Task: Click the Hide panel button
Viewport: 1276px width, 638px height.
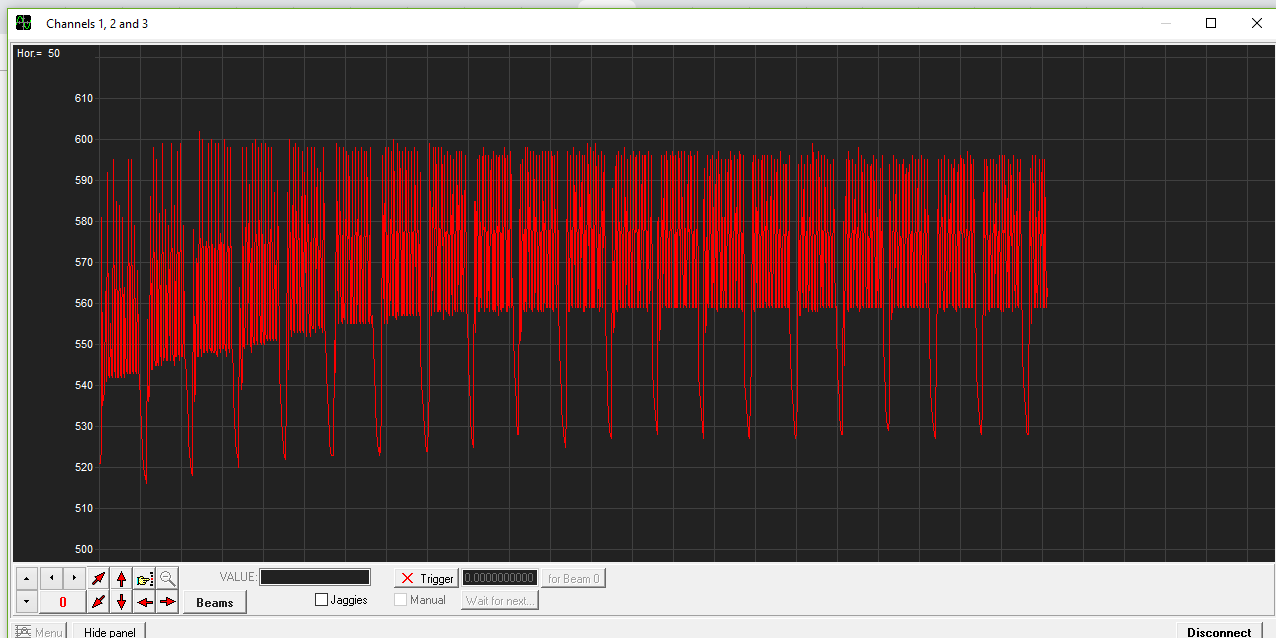Action: pyautogui.click(x=110, y=632)
